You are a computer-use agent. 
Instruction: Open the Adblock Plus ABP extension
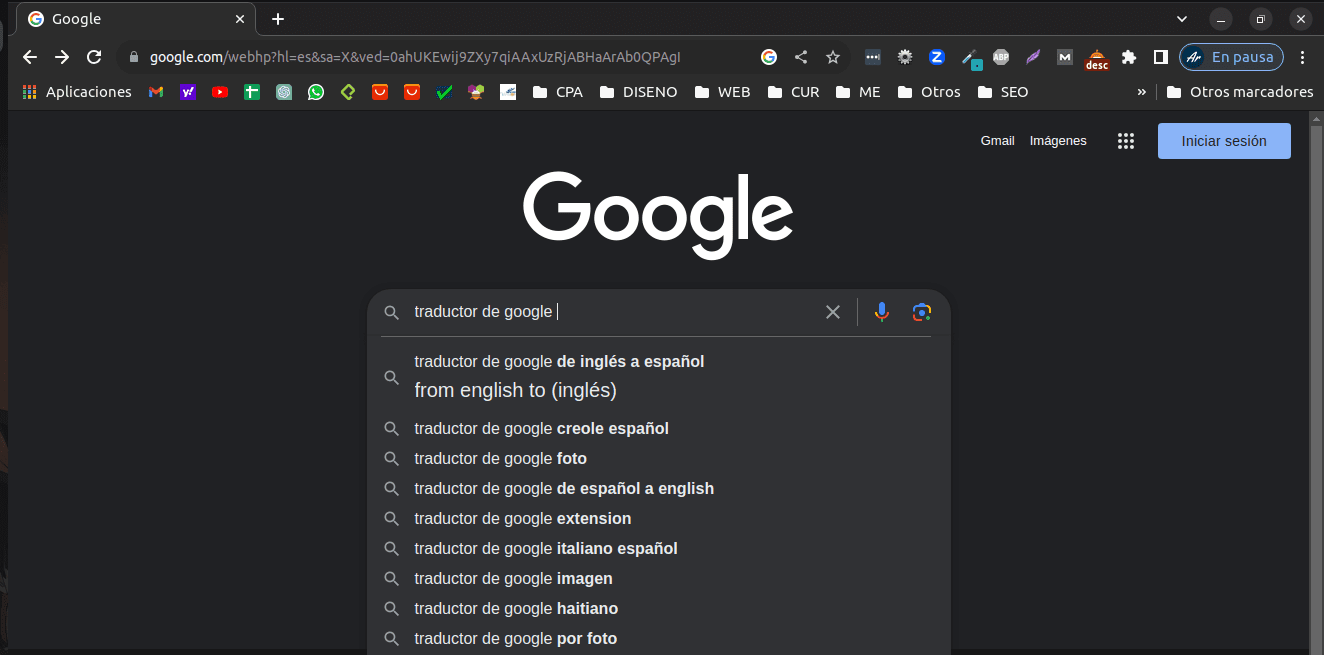pyautogui.click(x=1001, y=57)
